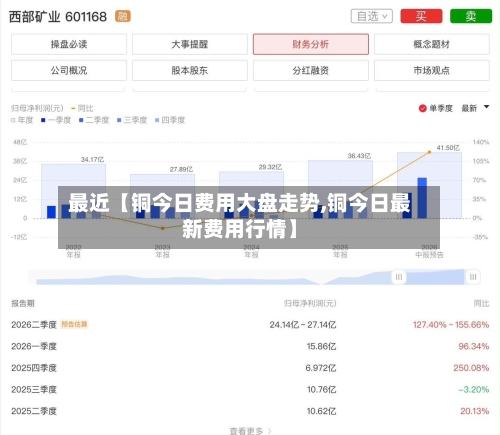Screen dimensions: 500x435
Task: Toggle the 单季度 radio option
Action: [436, 108]
